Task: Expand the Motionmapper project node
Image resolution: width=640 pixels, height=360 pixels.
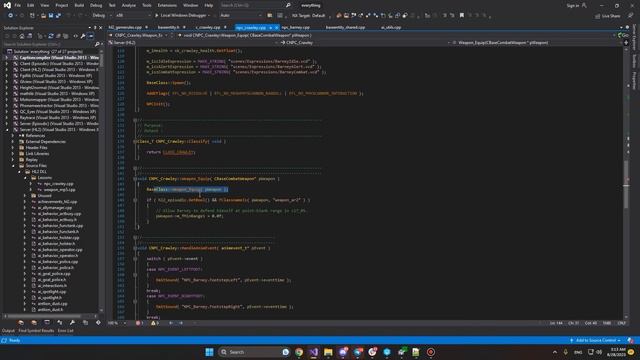Action: [7, 100]
